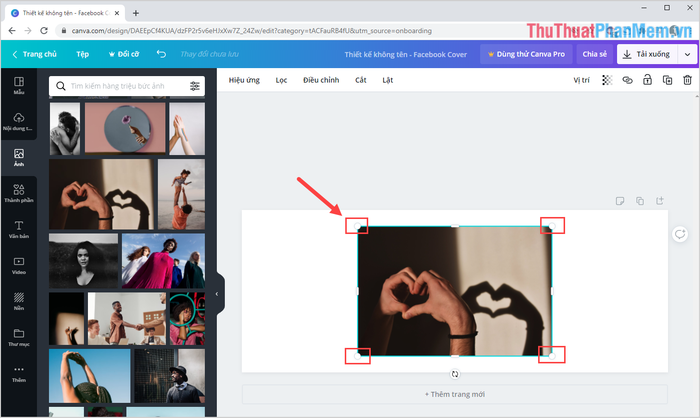The image size is (700, 418).
Task: Open a new browser tab
Action: click(x=136, y=13)
